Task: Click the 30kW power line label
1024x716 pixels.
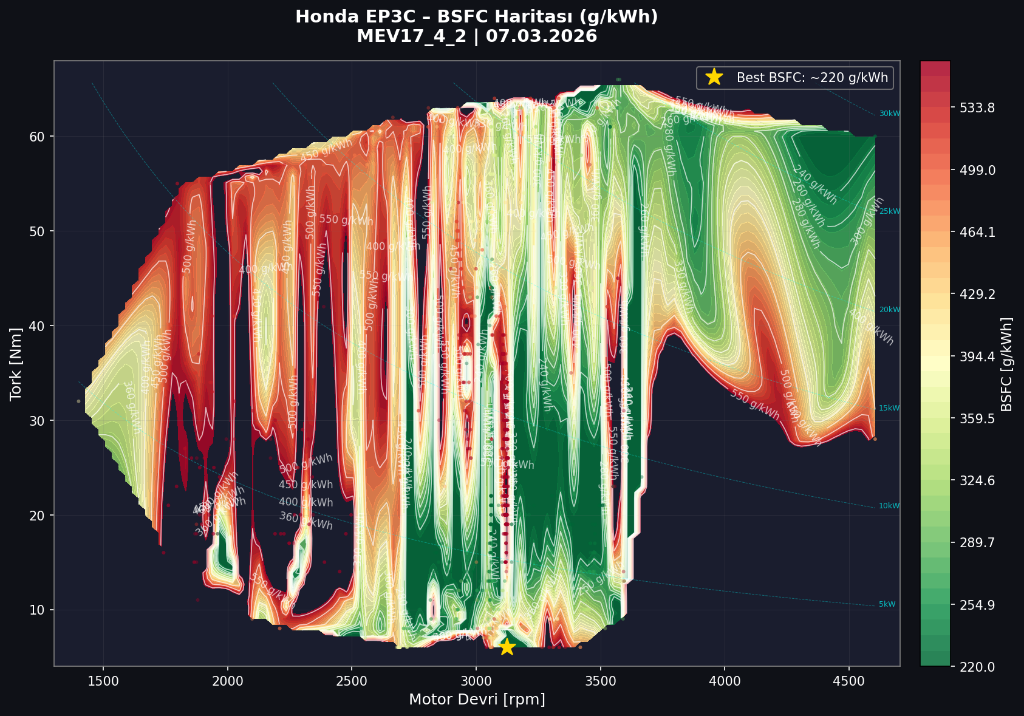Action: point(889,114)
